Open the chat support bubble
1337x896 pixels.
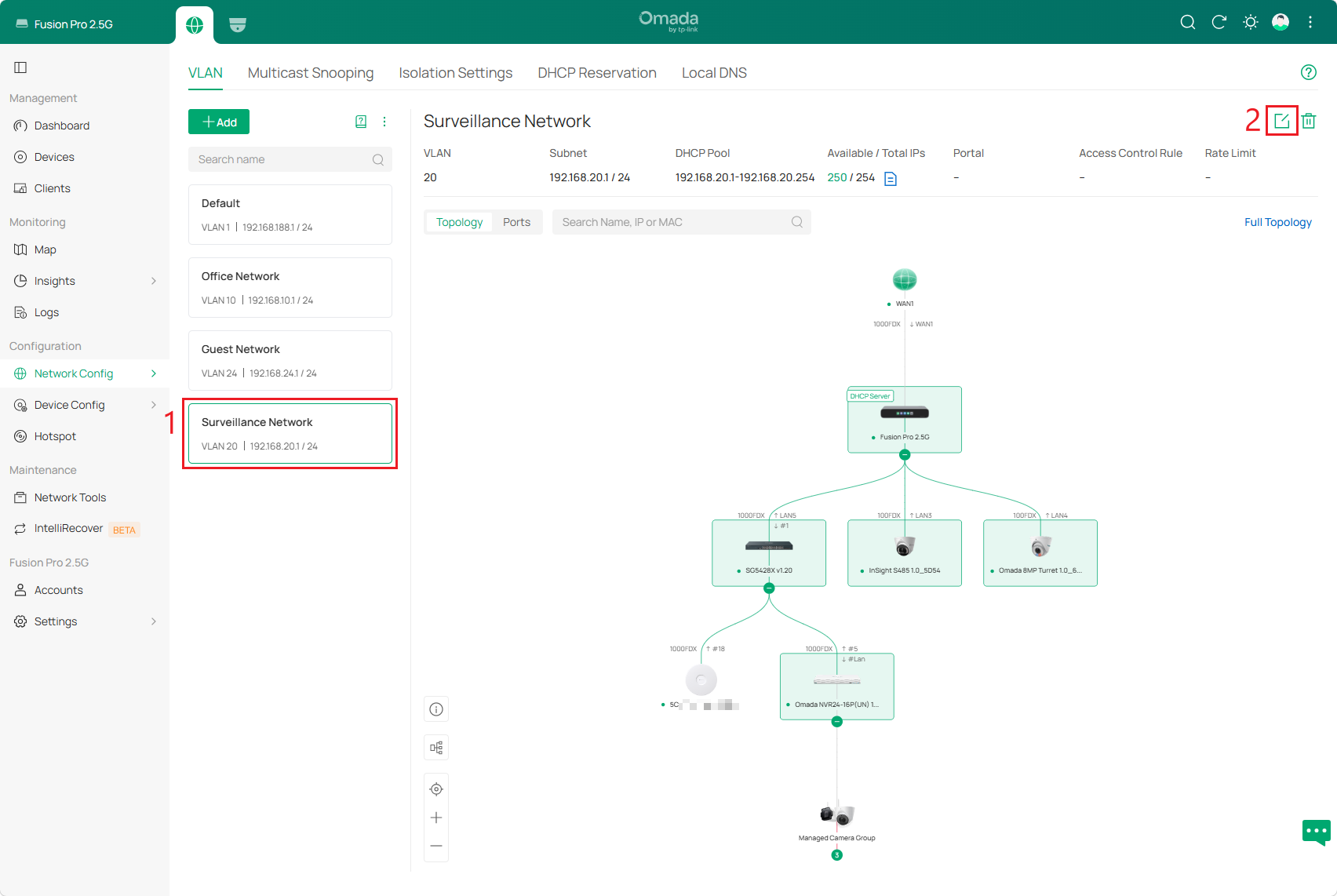point(1316,832)
